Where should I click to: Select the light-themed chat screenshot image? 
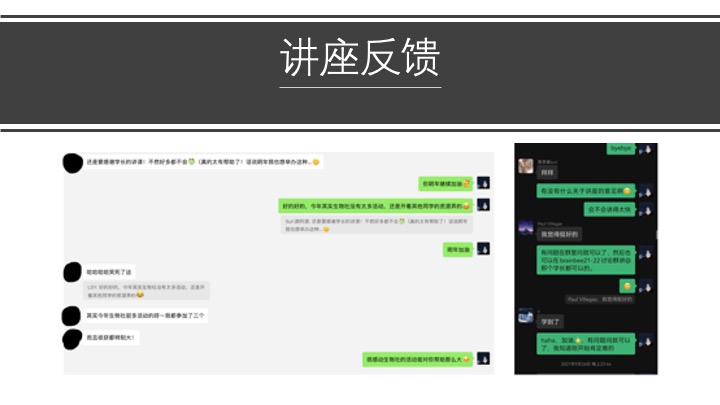pyautogui.click(x=279, y=263)
